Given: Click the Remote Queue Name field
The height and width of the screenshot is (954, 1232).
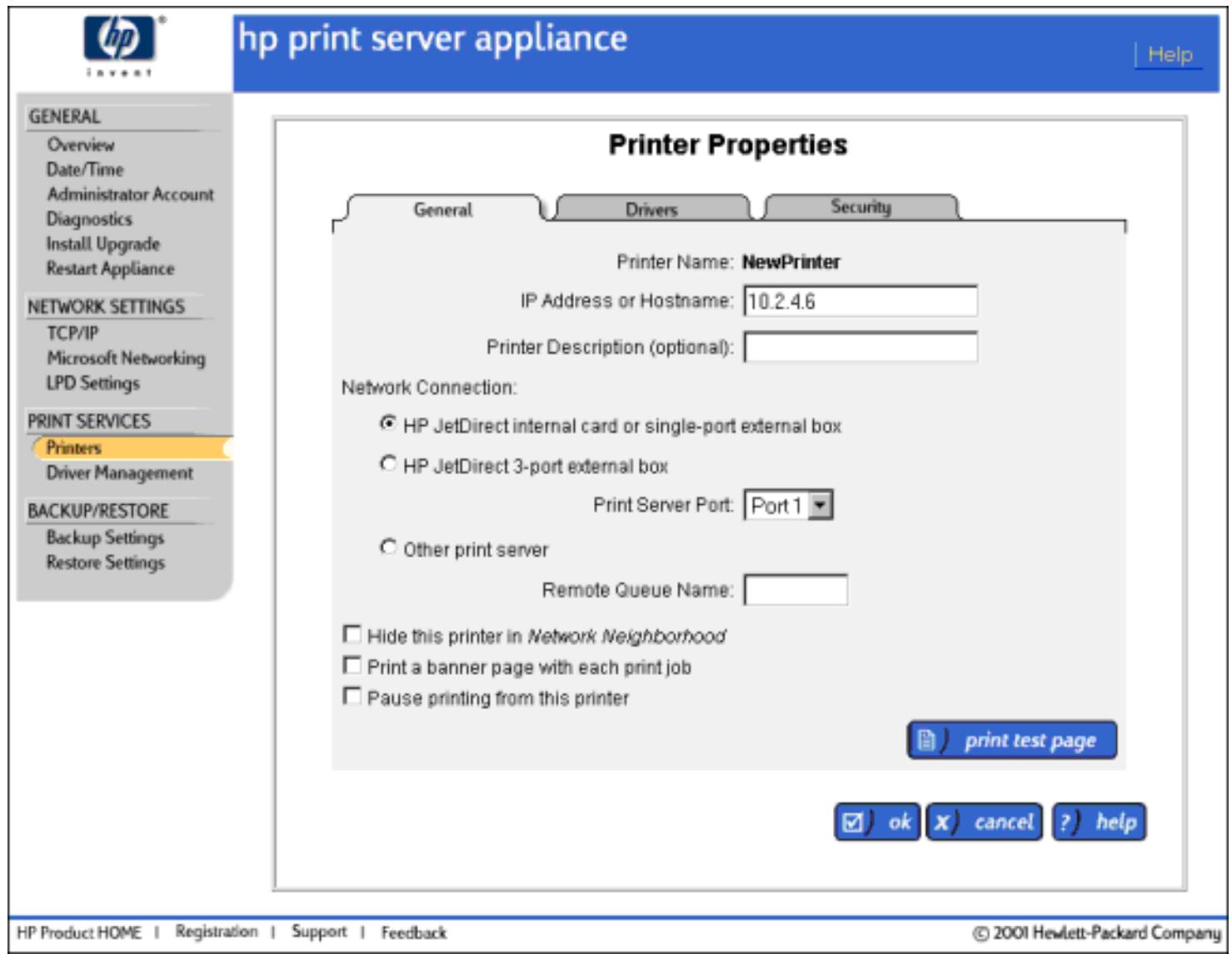Looking at the screenshot, I should (796, 590).
